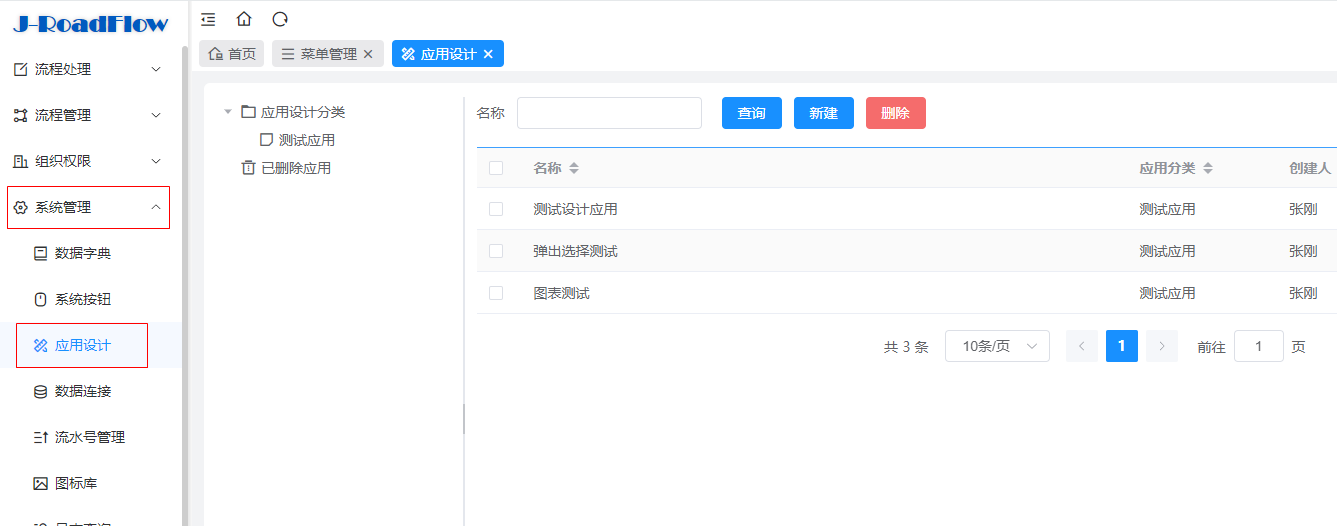The width and height of the screenshot is (1337, 526).
Task: Switch to the 首页 tab
Action: [x=231, y=54]
